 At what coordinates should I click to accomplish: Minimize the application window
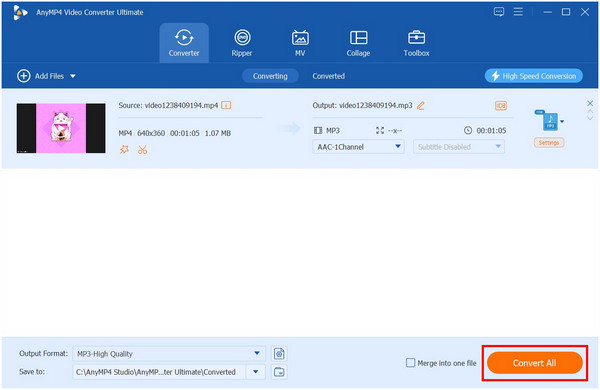[x=548, y=12]
